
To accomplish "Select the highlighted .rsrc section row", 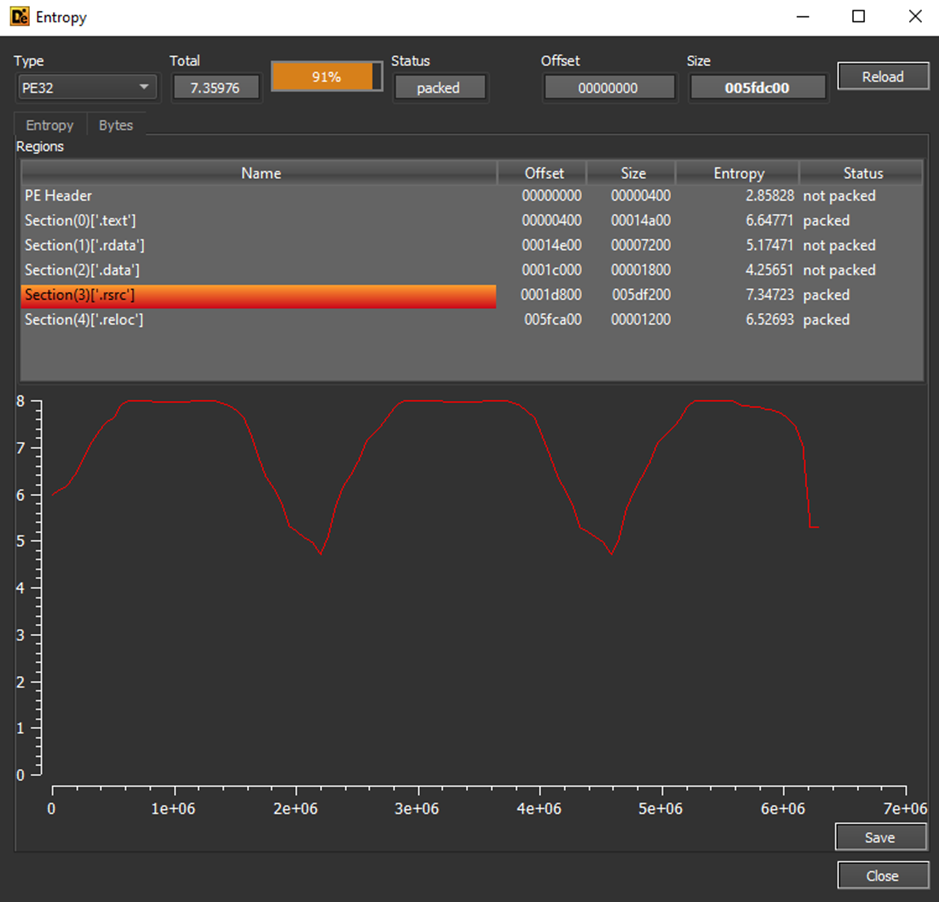I will pyautogui.click(x=471, y=295).
